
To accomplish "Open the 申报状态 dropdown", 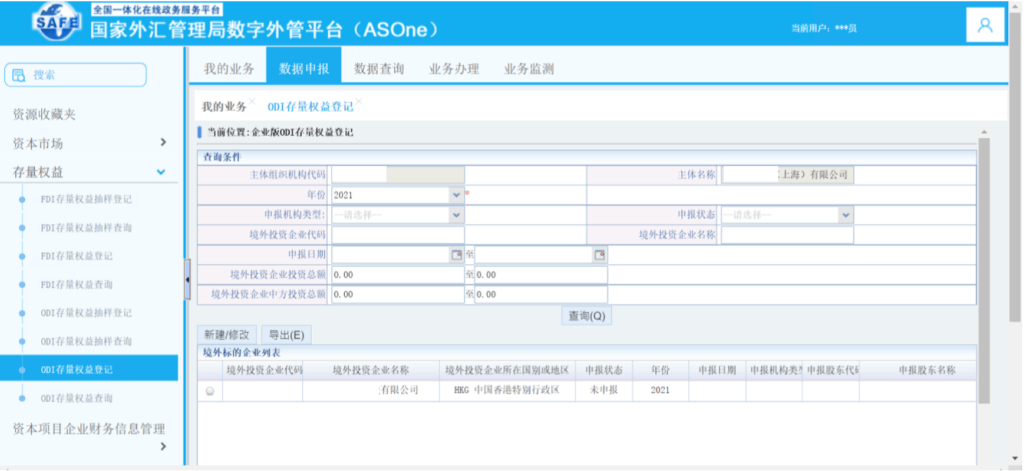I will [x=846, y=214].
